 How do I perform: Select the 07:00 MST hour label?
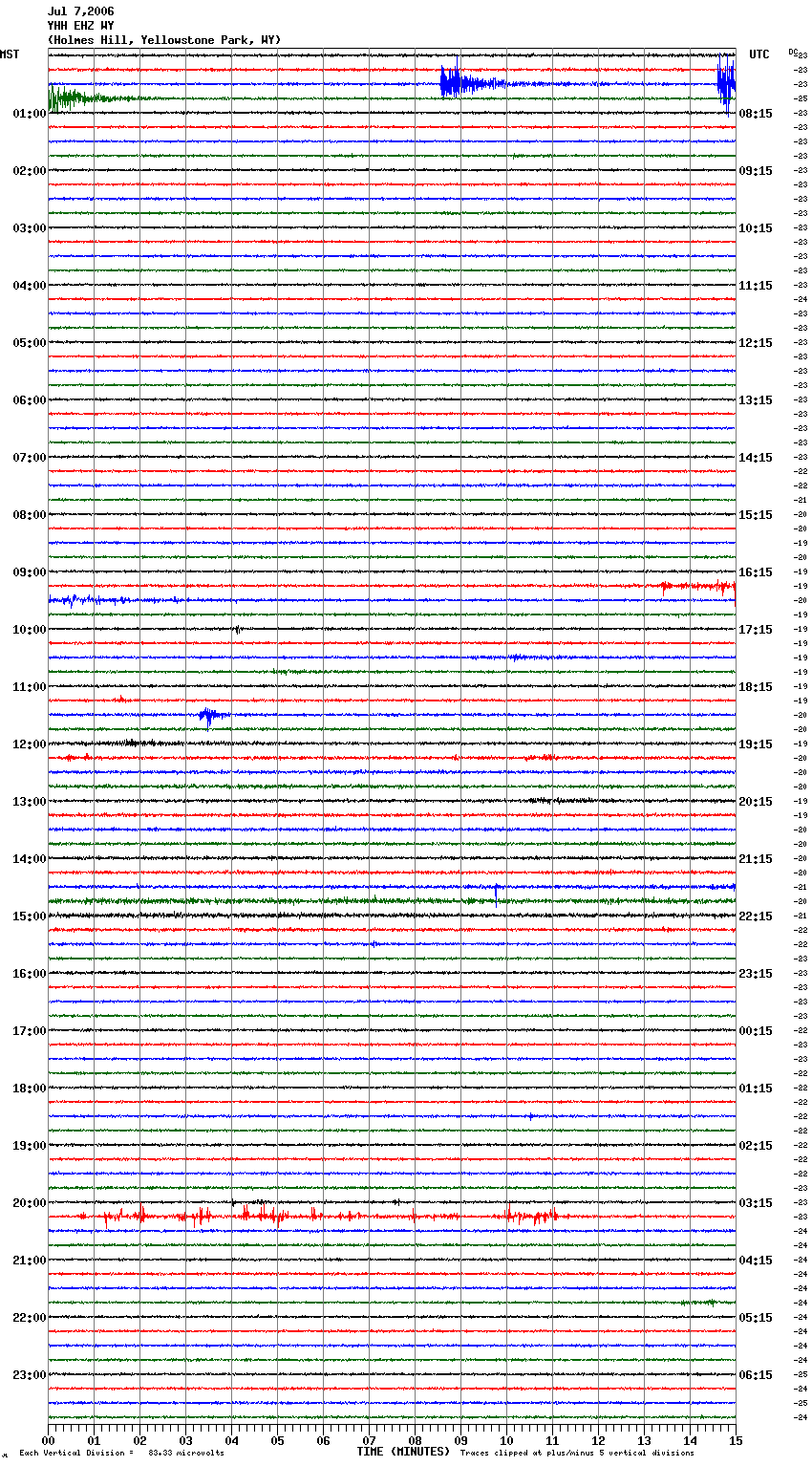point(30,458)
